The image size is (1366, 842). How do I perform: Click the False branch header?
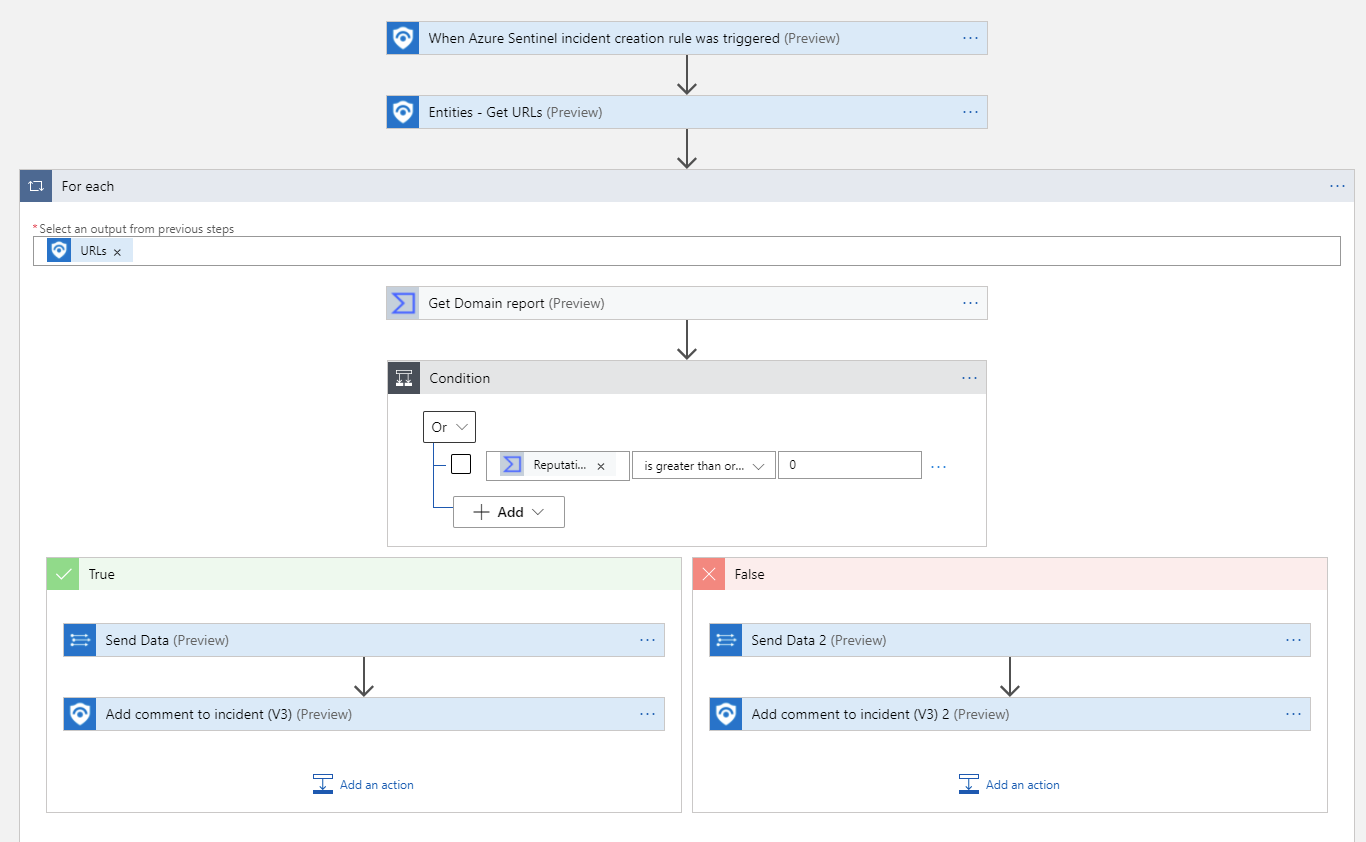tap(1010, 574)
